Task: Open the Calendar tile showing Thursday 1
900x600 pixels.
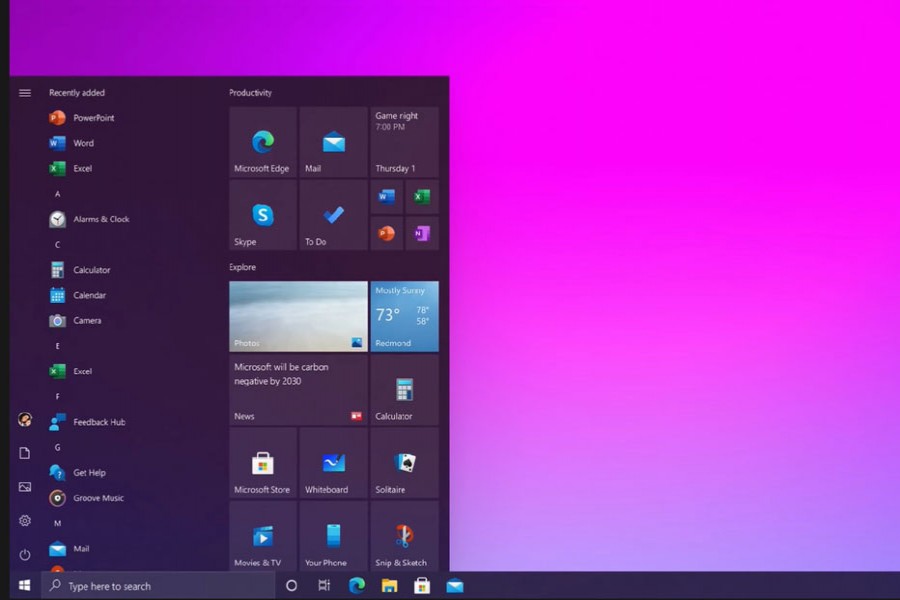Action: point(404,142)
